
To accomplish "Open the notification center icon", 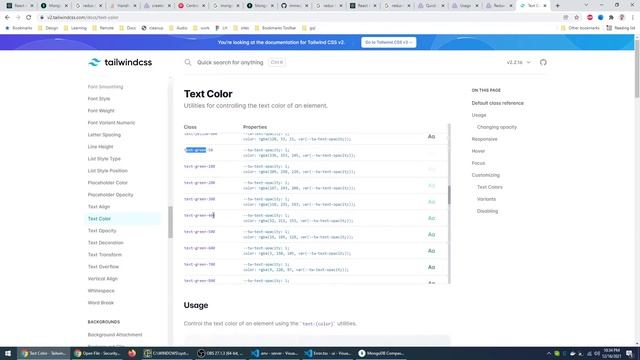I will coord(629,353).
